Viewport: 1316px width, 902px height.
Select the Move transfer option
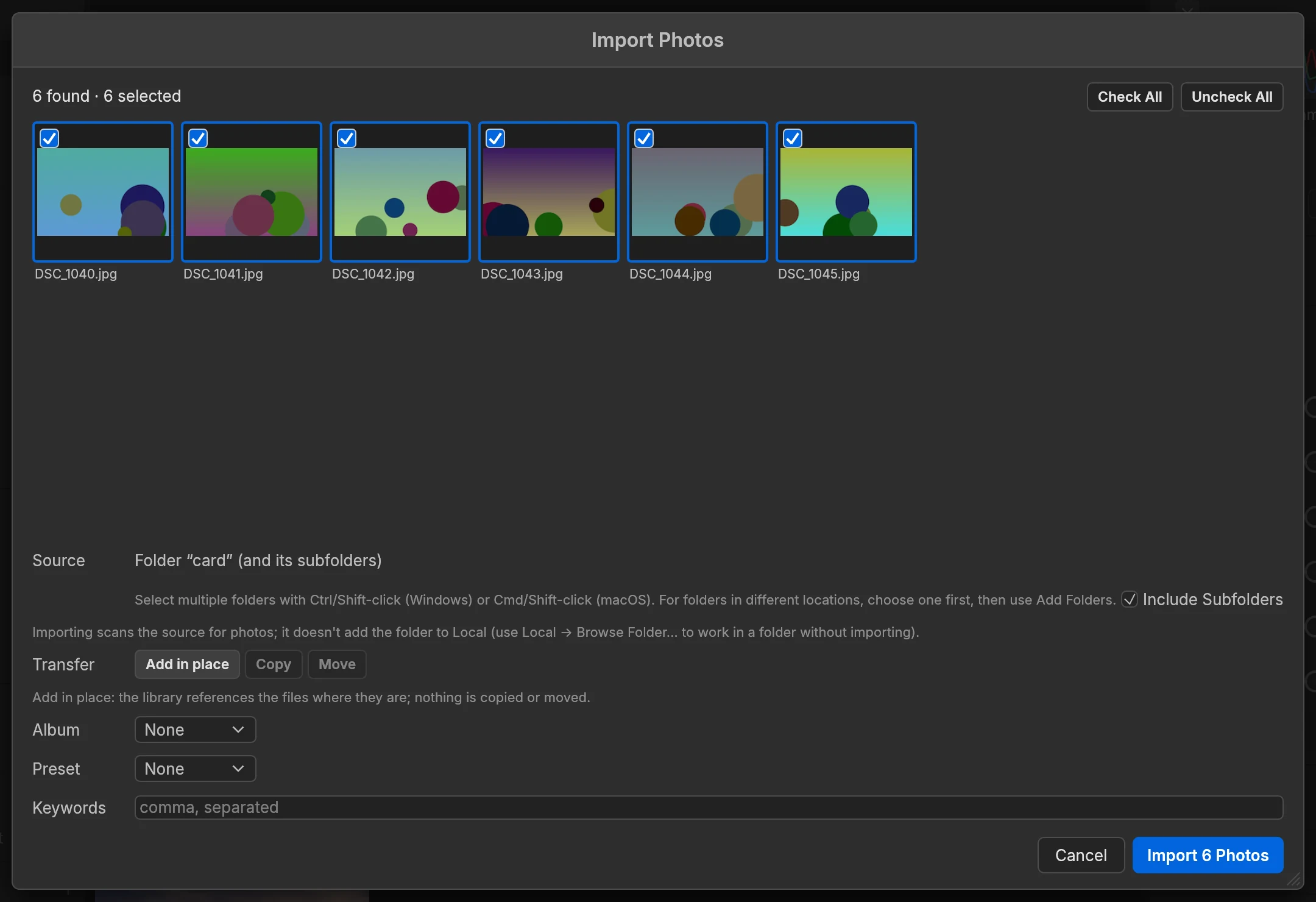click(x=337, y=664)
